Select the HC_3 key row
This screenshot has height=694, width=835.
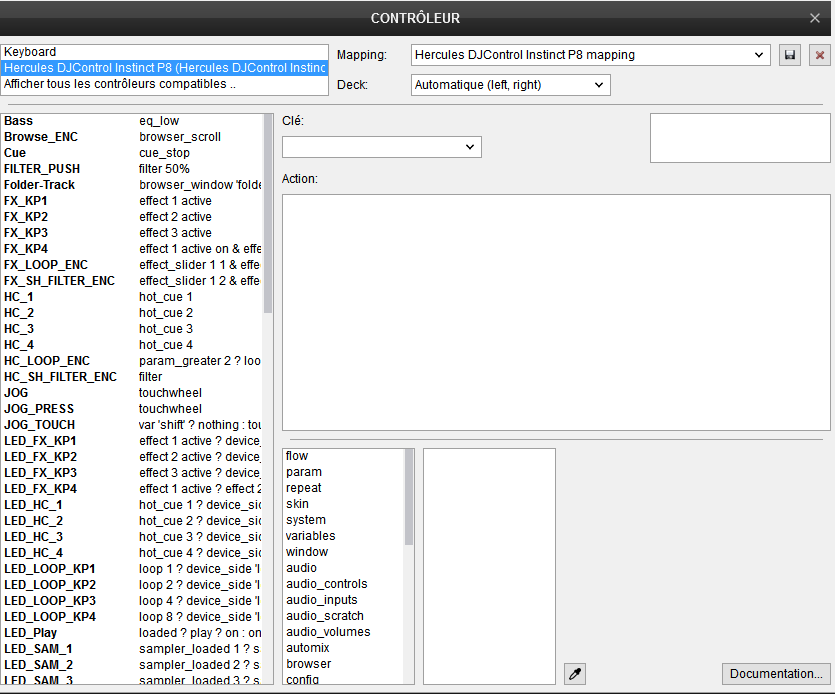[133, 329]
